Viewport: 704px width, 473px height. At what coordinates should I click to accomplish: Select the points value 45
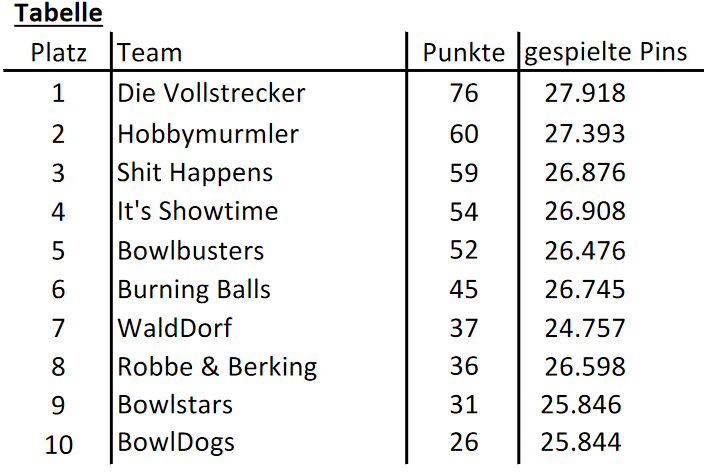coord(464,289)
